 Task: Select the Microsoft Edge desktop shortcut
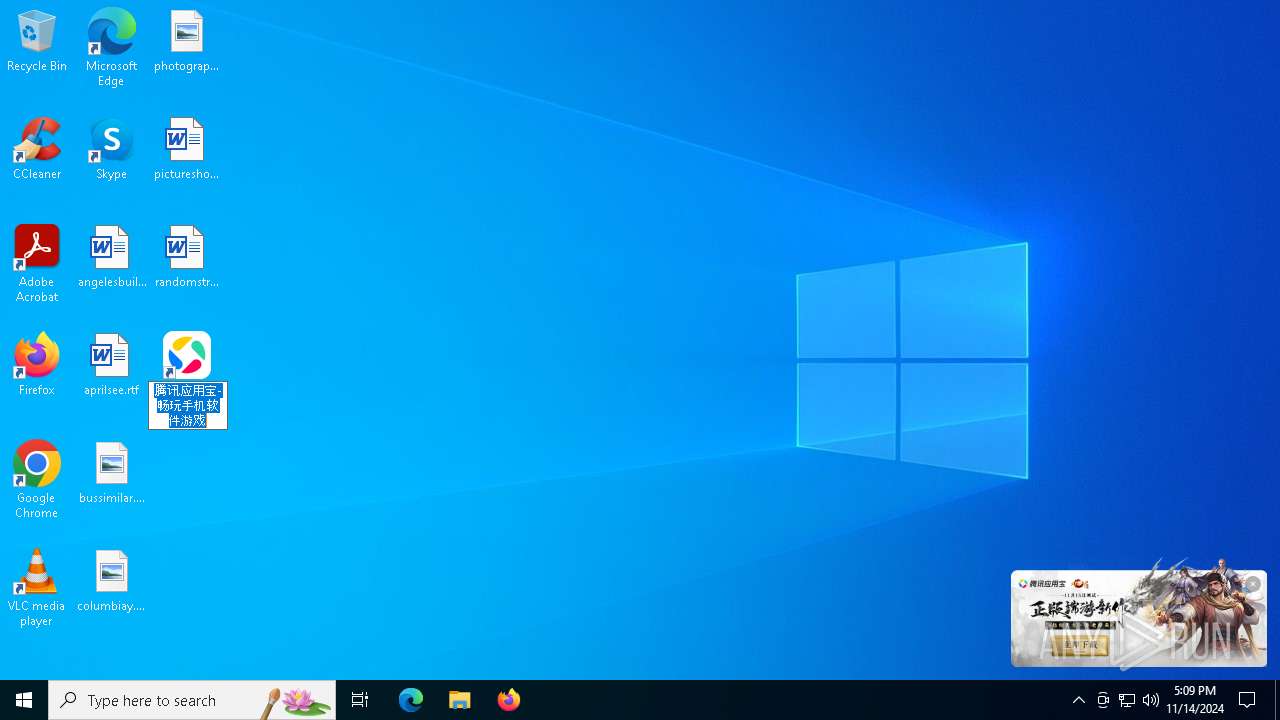click(x=111, y=48)
